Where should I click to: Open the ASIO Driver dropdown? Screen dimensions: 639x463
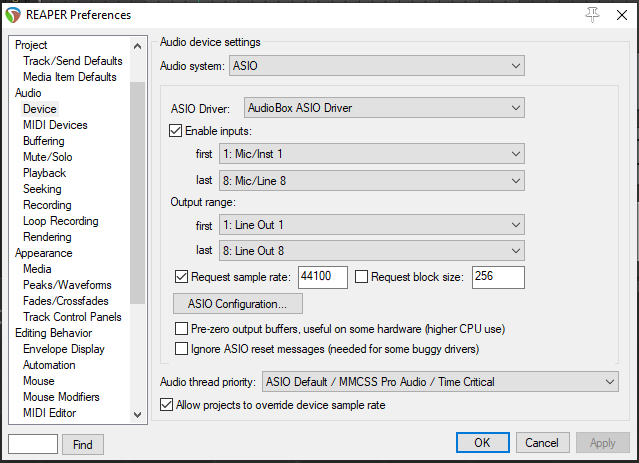click(384, 108)
